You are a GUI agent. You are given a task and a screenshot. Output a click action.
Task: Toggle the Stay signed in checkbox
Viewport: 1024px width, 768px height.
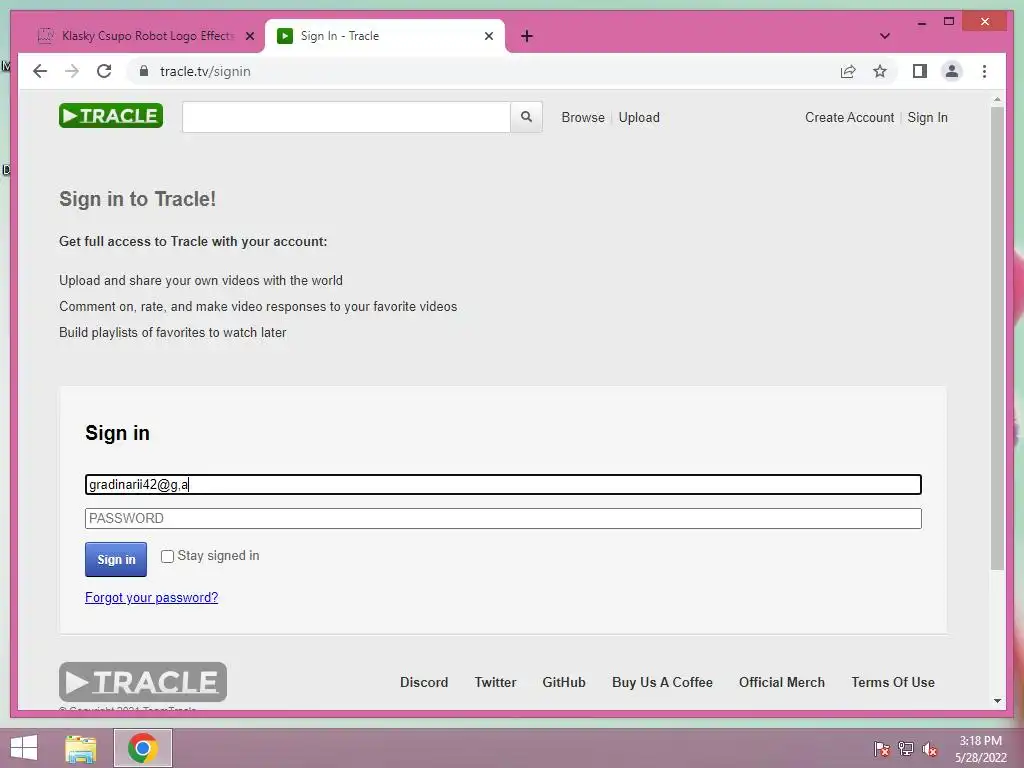(167, 556)
